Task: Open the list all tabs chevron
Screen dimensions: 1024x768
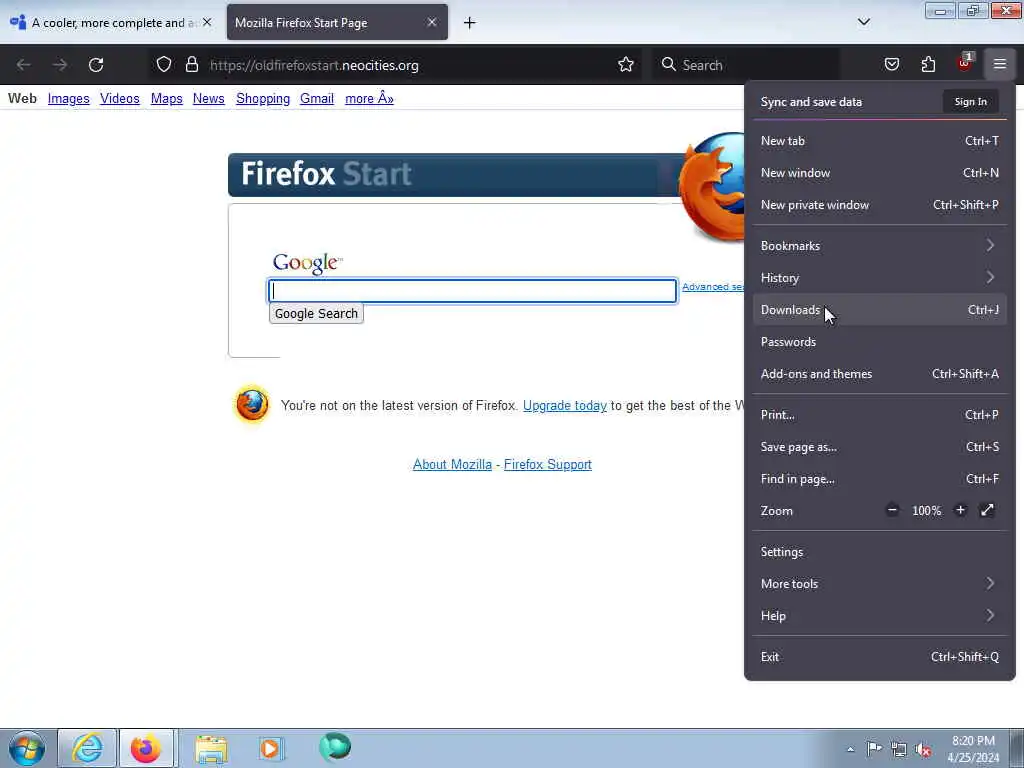Action: pyautogui.click(x=863, y=22)
